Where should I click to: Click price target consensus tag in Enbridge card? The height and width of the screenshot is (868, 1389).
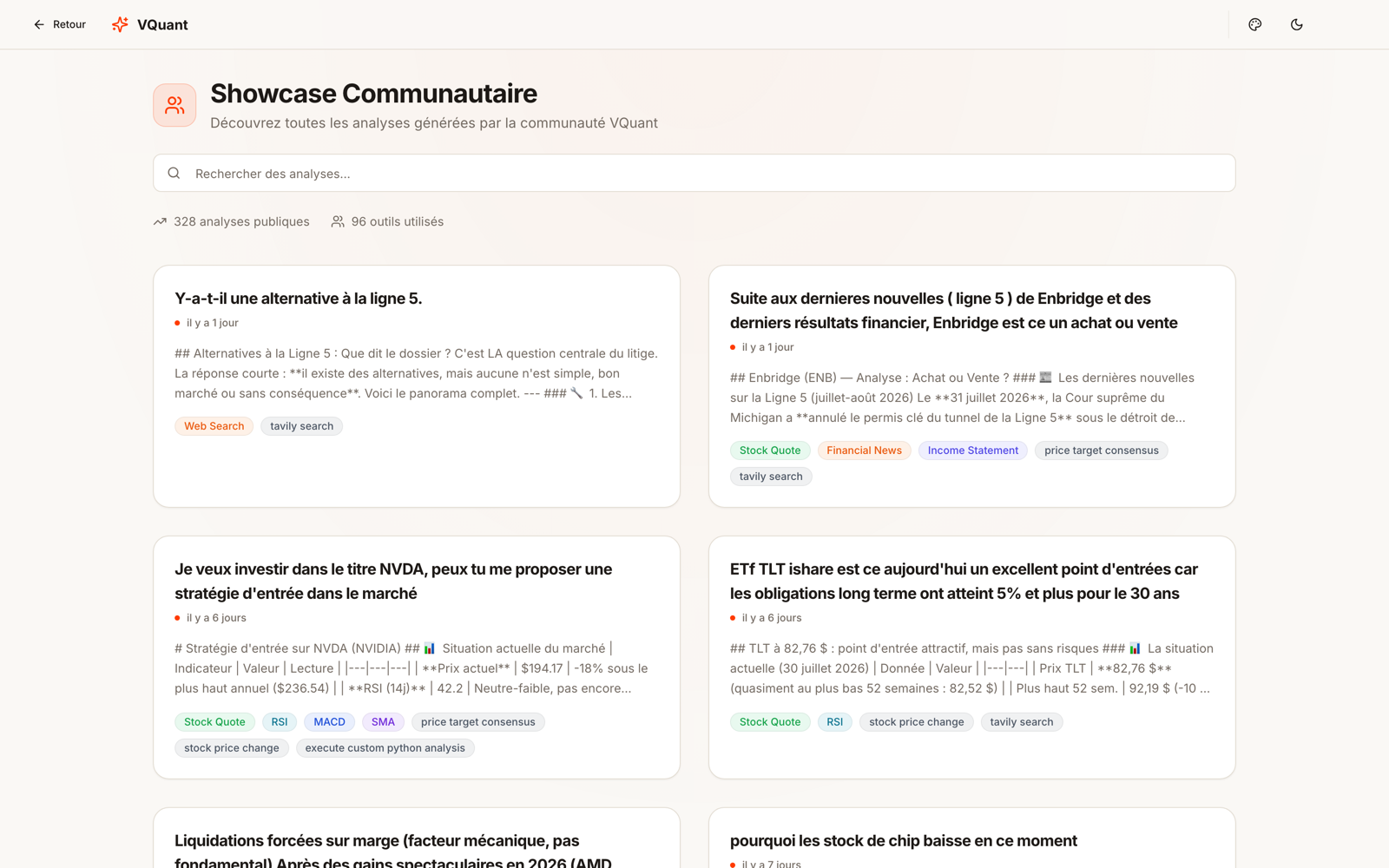pos(1102,450)
